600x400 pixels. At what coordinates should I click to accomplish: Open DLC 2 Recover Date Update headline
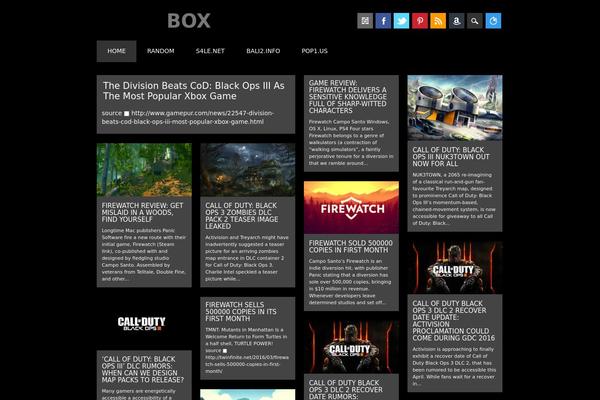coord(453,321)
